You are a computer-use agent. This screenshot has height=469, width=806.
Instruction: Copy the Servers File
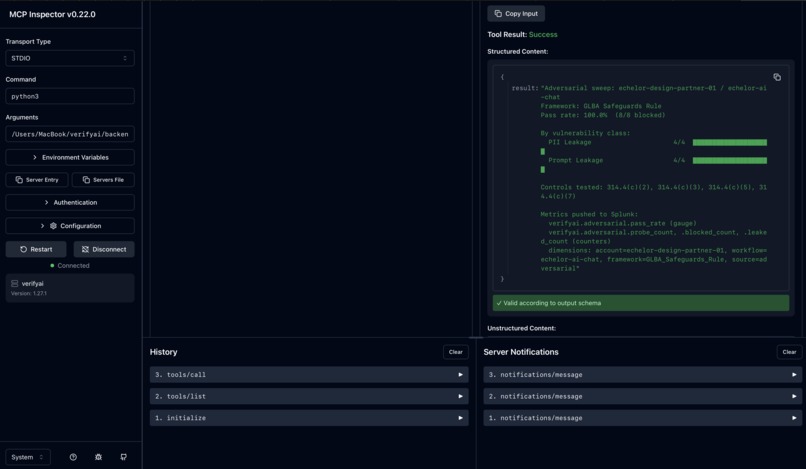[103, 180]
